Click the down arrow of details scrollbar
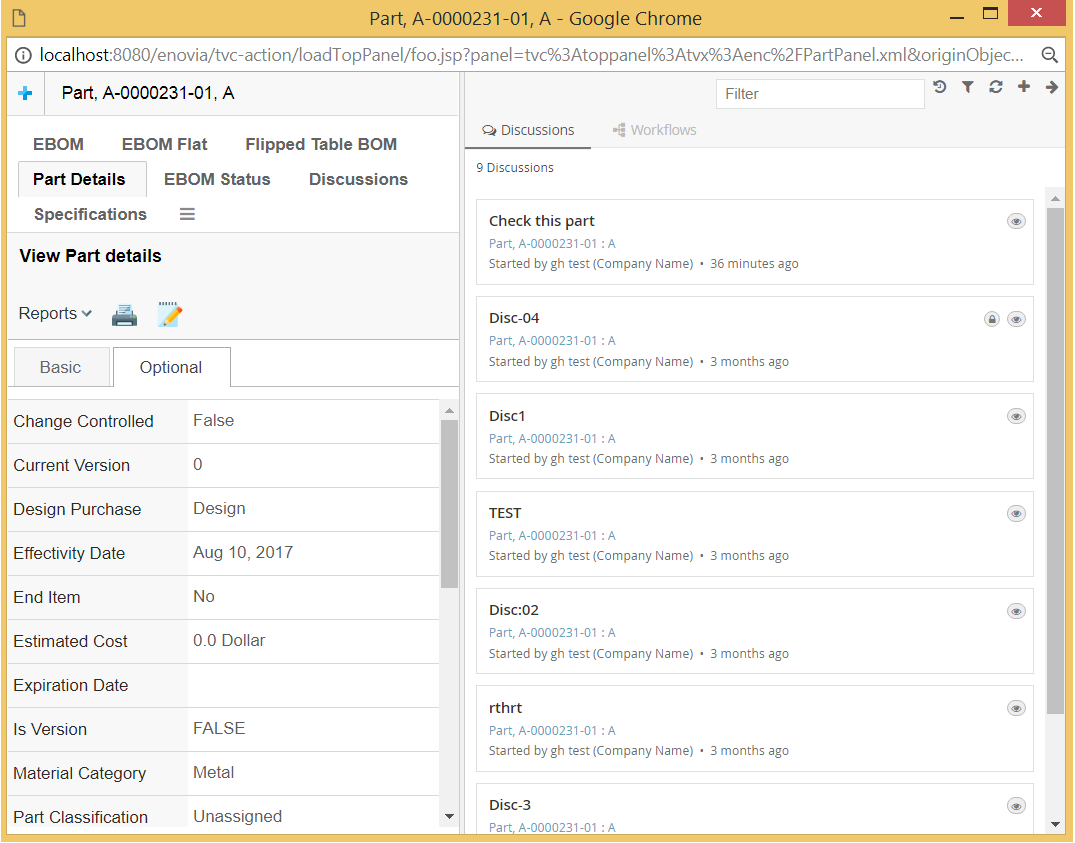The width and height of the screenshot is (1075, 843). pyautogui.click(x=449, y=817)
